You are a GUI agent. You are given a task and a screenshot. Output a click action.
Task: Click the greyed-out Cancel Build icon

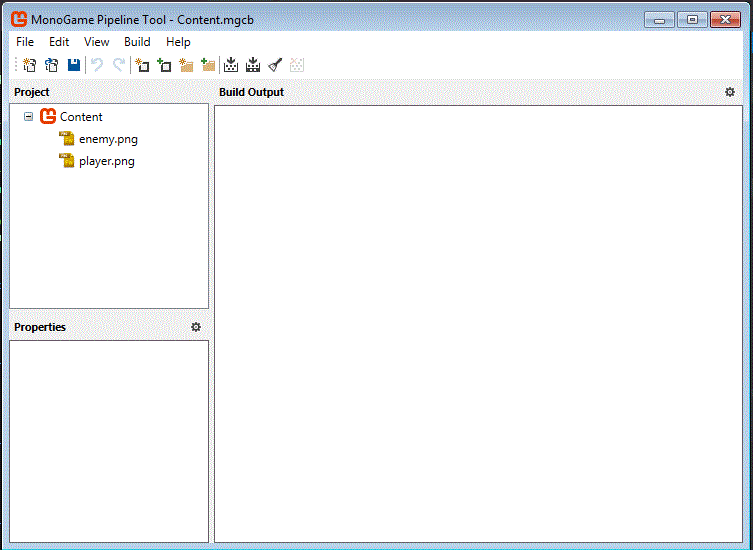coord(297,65)
